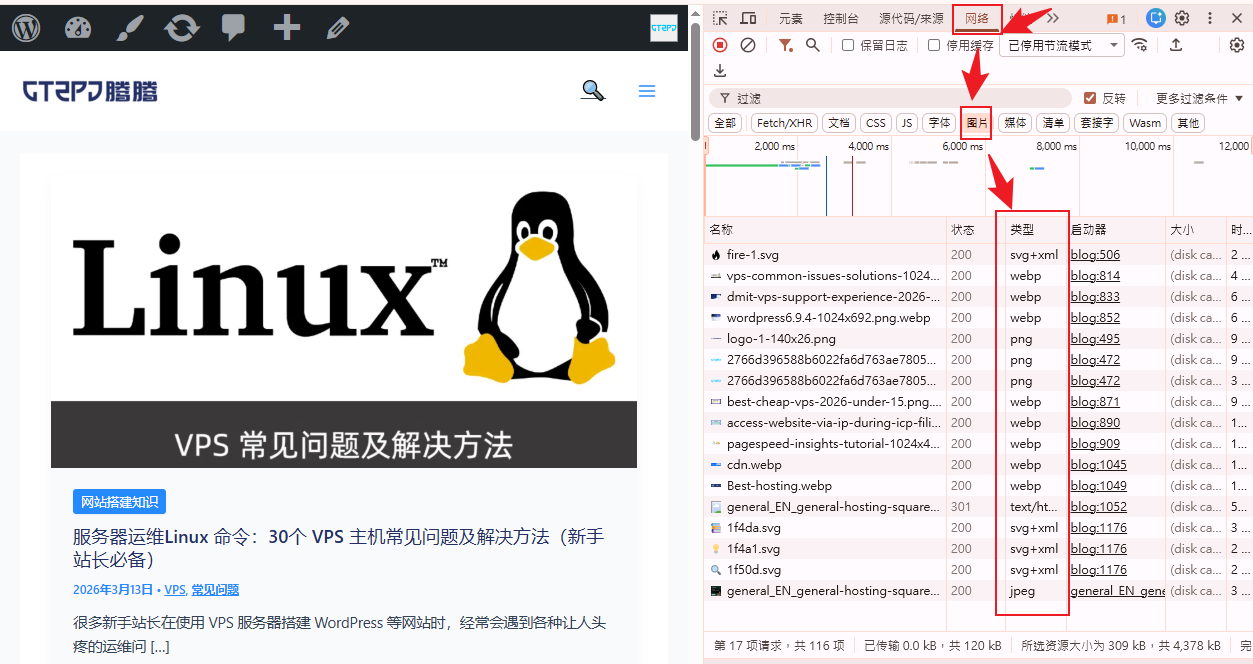
Task: Click the paintbrush Customize icon
Action: (x=130, y=28)
